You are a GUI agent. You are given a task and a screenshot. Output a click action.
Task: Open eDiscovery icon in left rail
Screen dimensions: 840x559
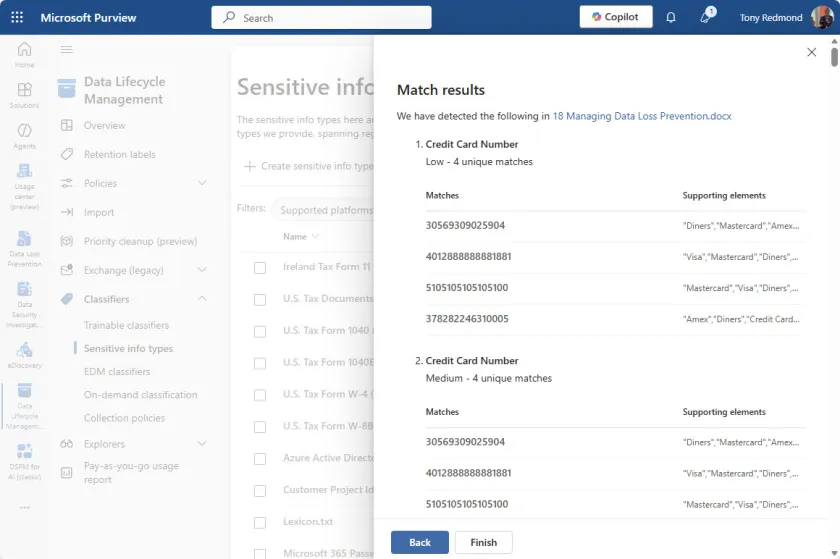pos(24,351)
